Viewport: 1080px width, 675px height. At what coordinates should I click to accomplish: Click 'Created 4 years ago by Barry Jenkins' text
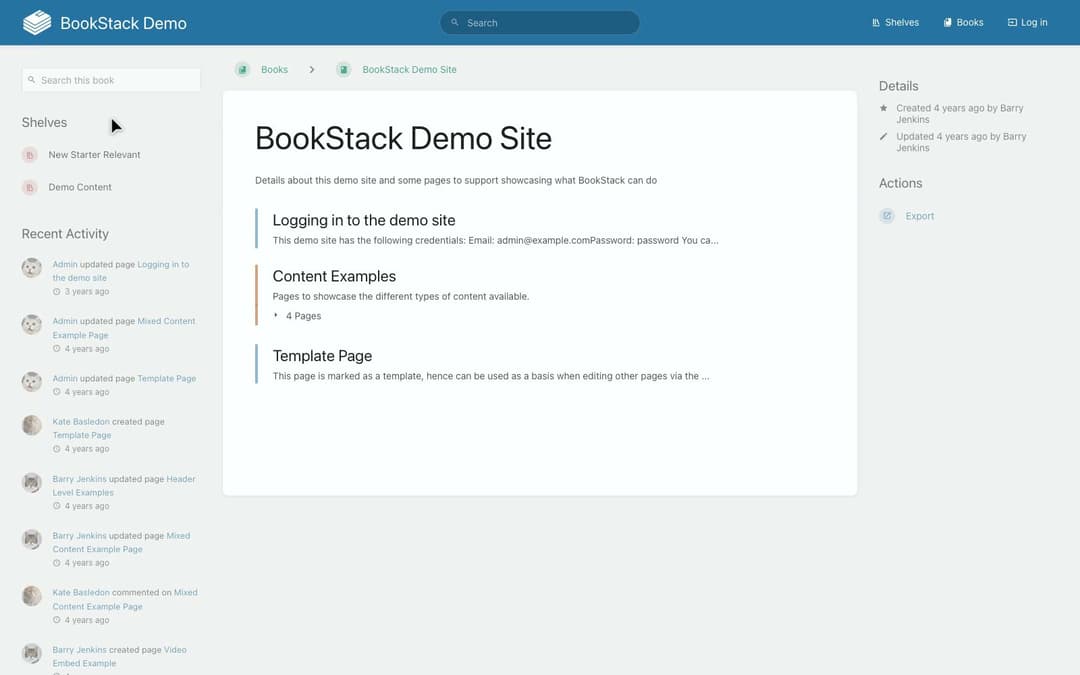coord(959,114)
